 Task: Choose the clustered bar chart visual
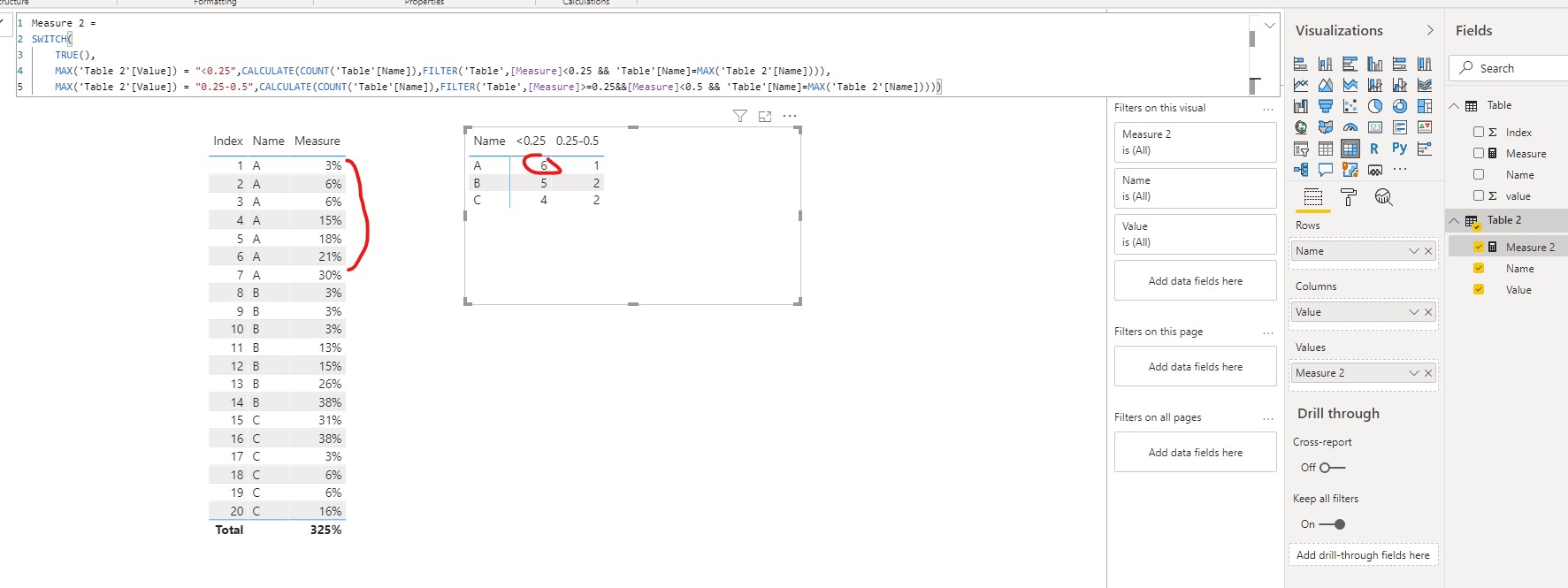coord(1350,64)
